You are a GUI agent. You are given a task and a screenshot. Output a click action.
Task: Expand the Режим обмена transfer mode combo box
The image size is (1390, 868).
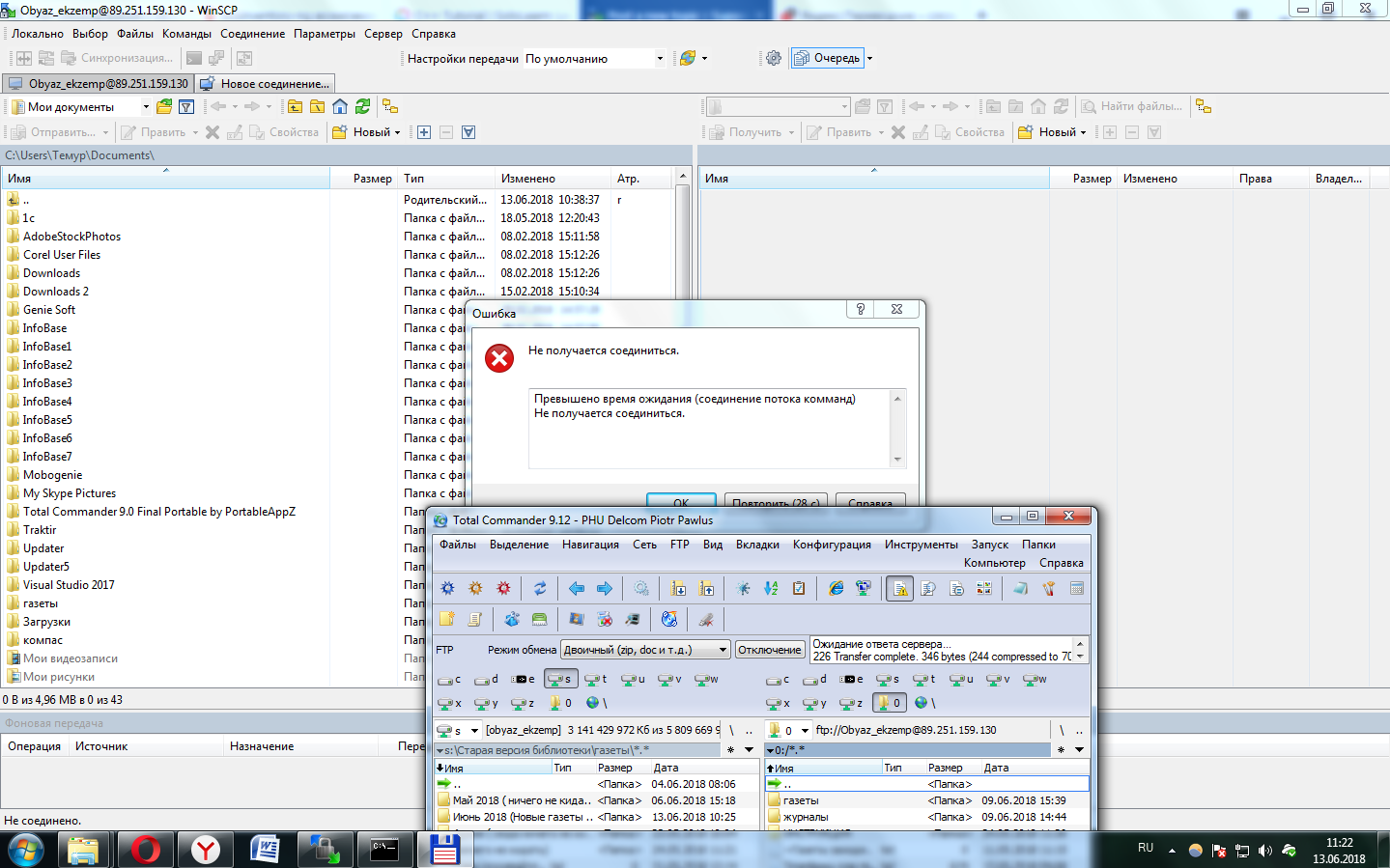[x=723, y=650]
